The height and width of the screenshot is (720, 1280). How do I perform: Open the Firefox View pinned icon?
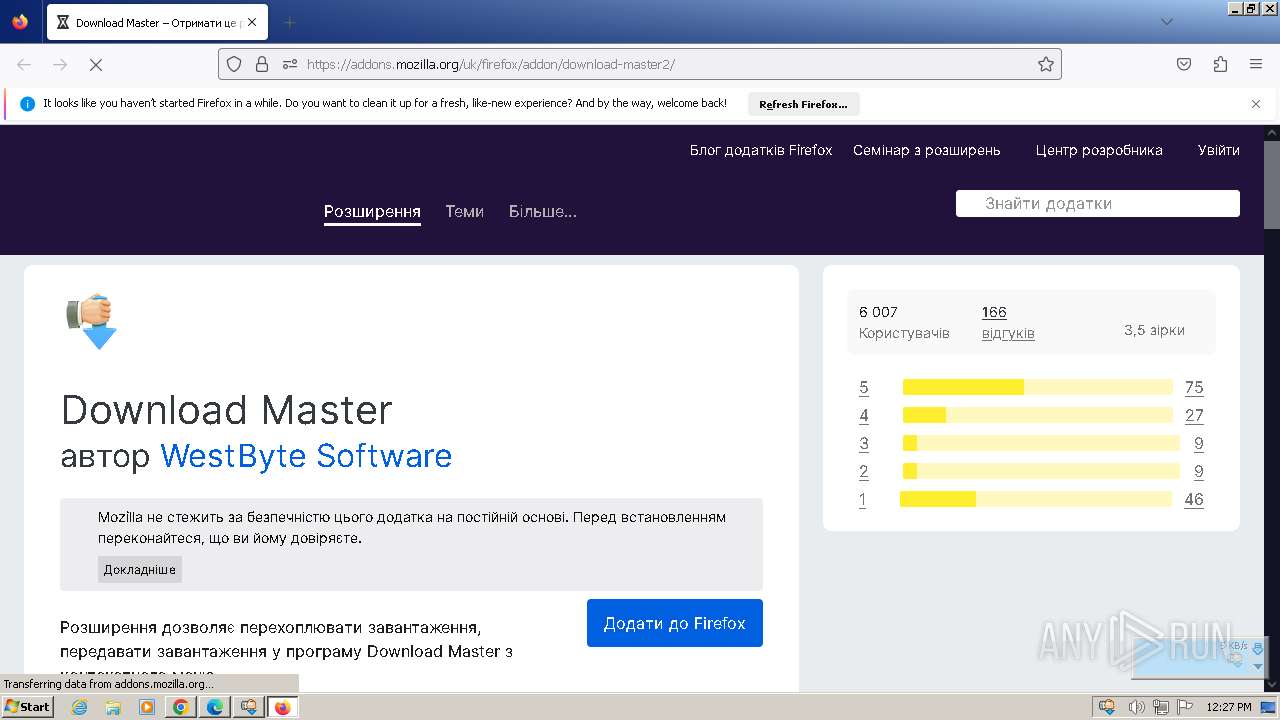tap(20, 22)
